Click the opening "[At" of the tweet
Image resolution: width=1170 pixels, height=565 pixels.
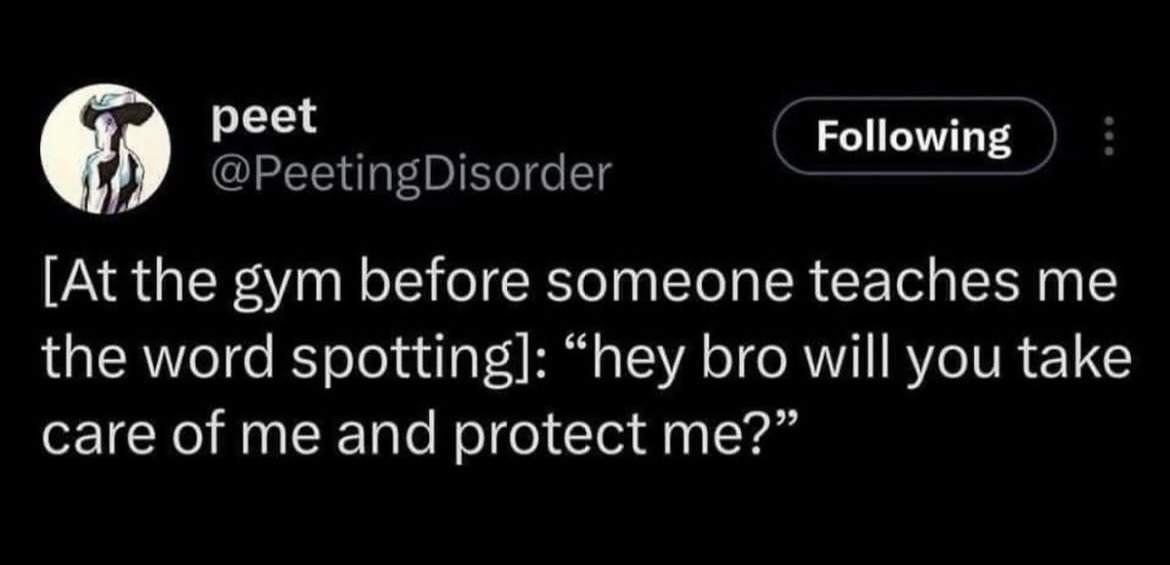[x=69, y=290]
